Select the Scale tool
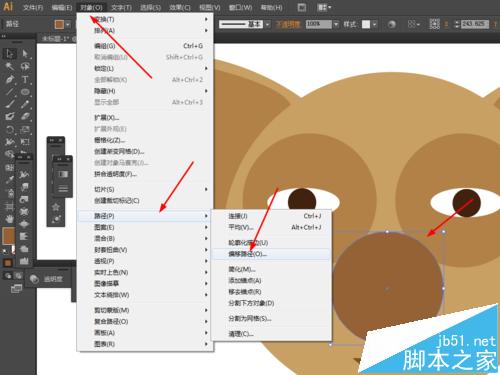500x375 pixels. click(x=25, y=129)
